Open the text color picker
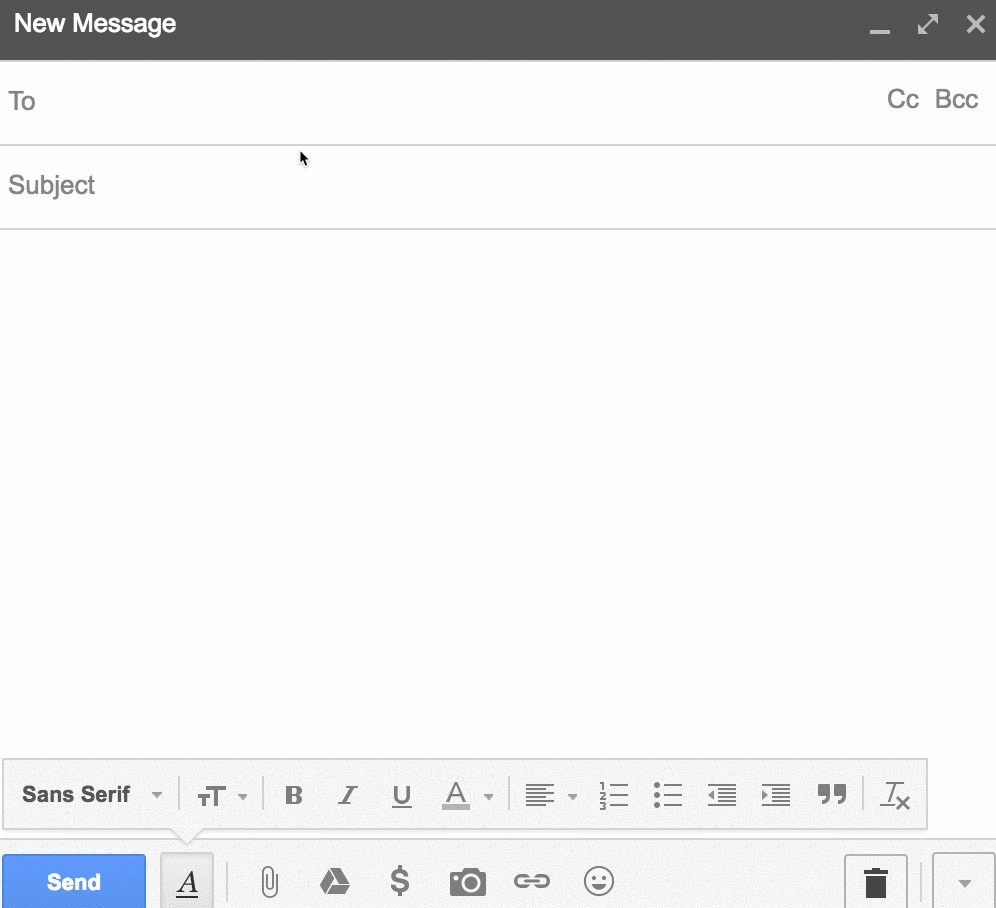 (x=467, y=795)
